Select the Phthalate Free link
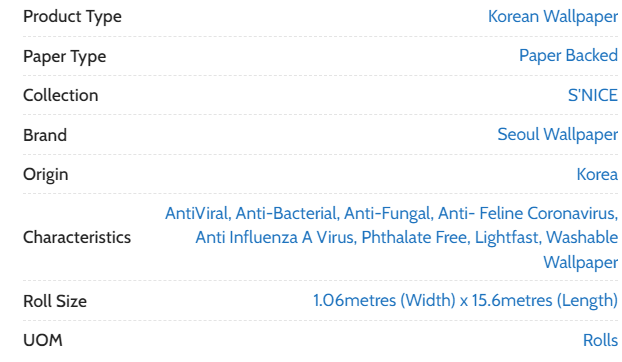Screen dimensions: 622x362 point(416,238)
